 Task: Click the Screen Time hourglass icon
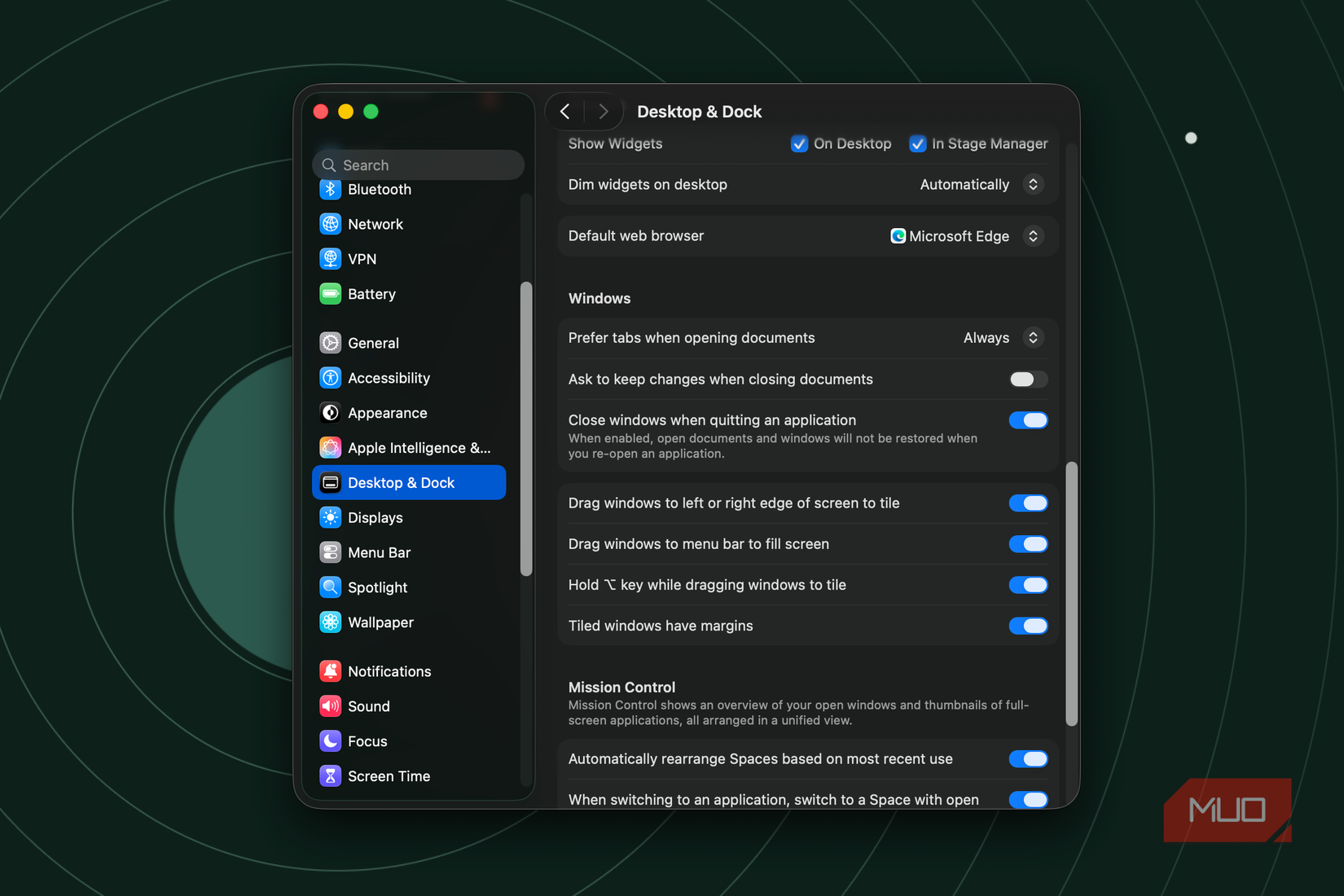pos(330,776)
